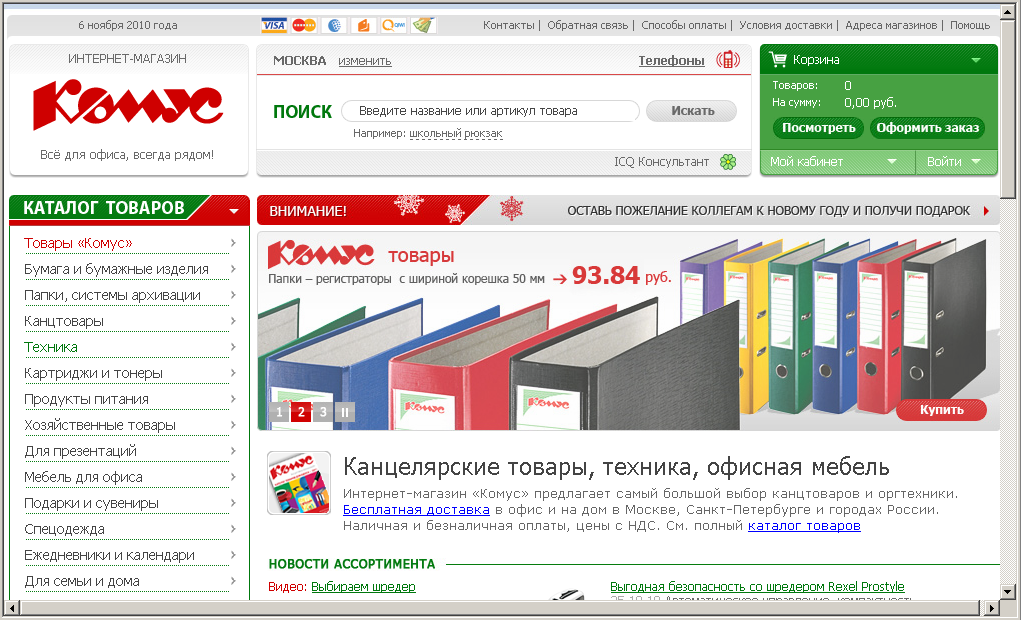Open the Выбираем шредер video link
1021x620 pixels.
pyautogui.click(x=363, y=586)
